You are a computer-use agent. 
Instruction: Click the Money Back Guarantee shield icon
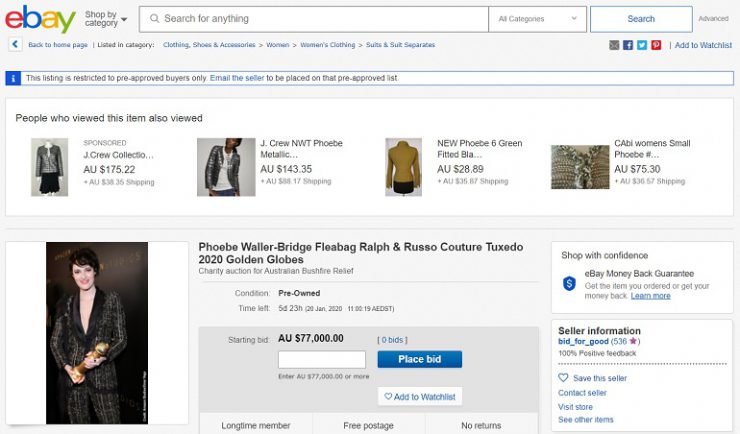[569, 284]
